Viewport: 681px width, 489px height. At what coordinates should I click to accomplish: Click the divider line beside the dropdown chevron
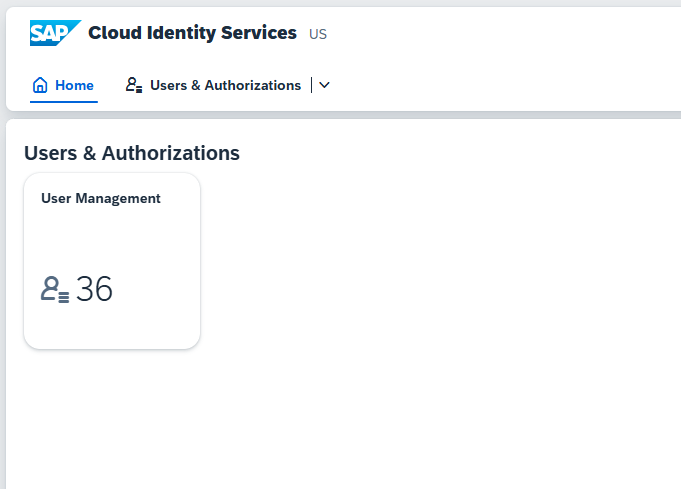(x=311, y=85)
